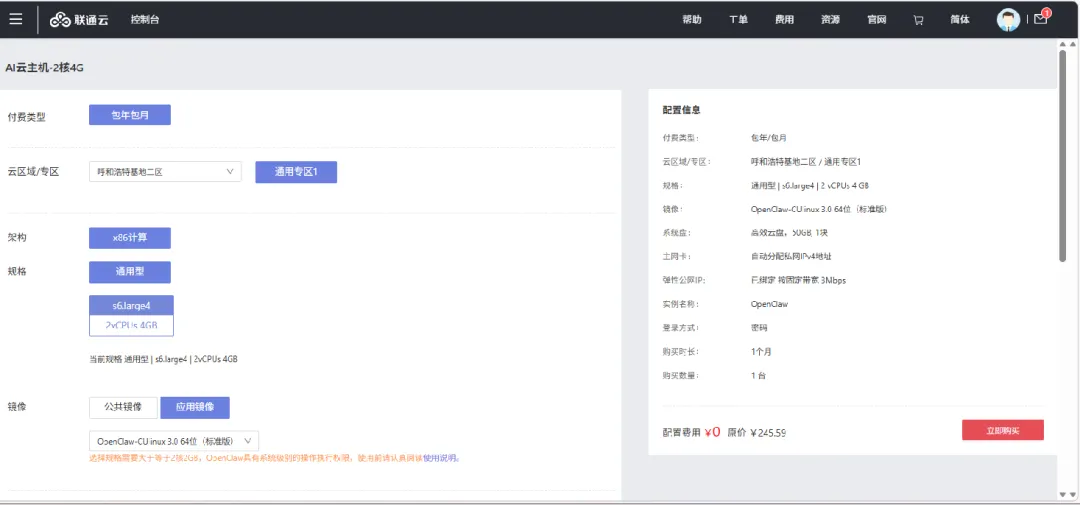
Task: Open the user avatar menu
Action: point(1008,20)
